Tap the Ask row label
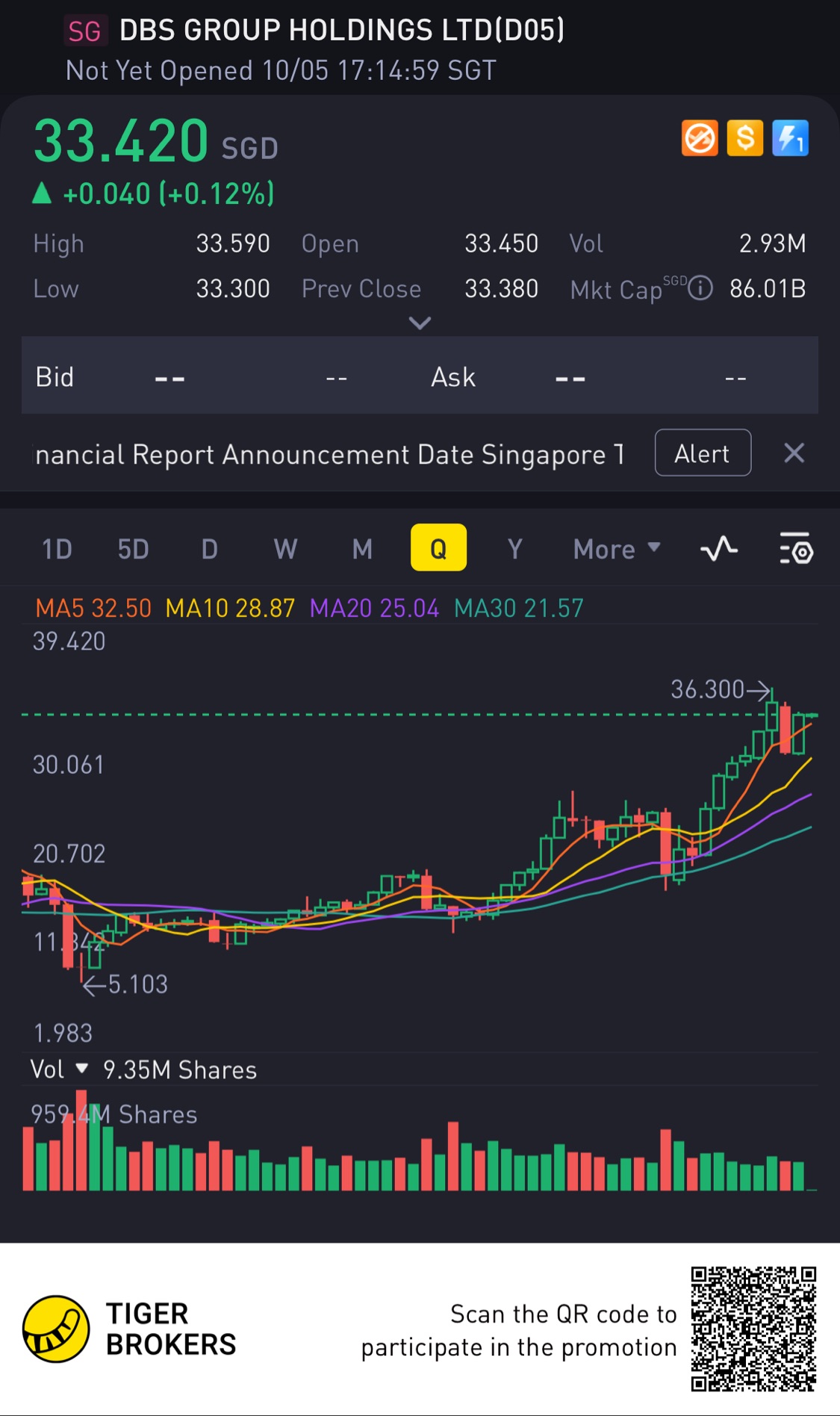The width and height of the screenshot is (840, 1416). click(x=453, y=377)
